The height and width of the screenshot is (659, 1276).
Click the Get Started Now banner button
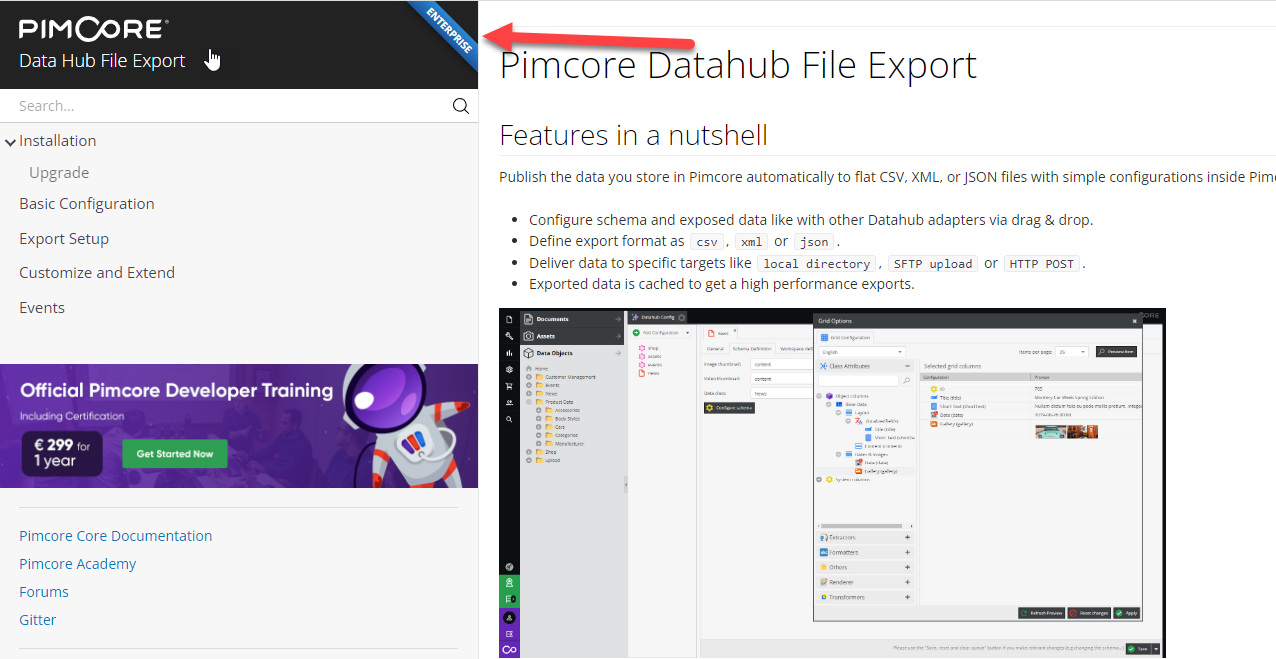pyautogui.click(x=174, y=453)
